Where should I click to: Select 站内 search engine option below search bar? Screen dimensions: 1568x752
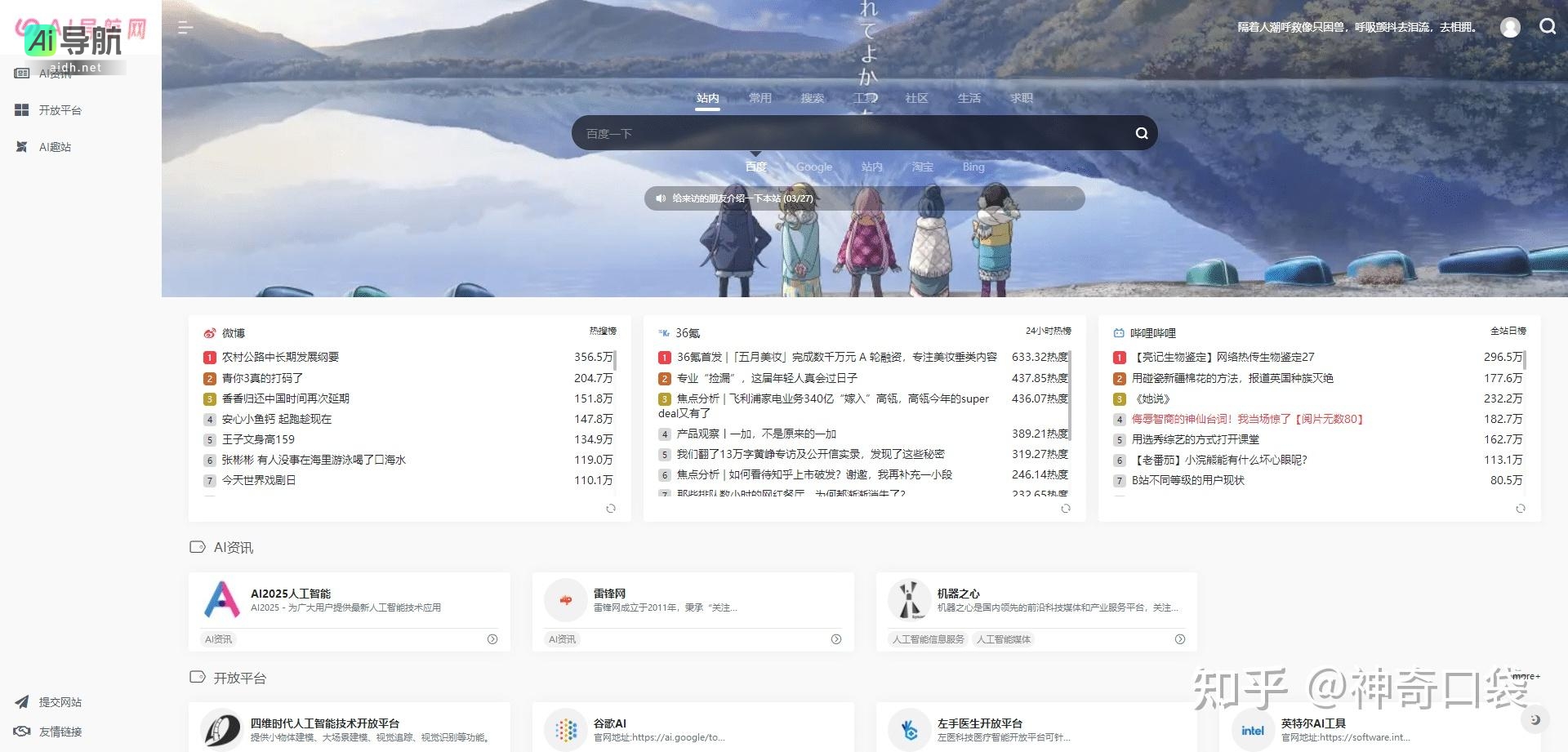click(x=871, y=167)
